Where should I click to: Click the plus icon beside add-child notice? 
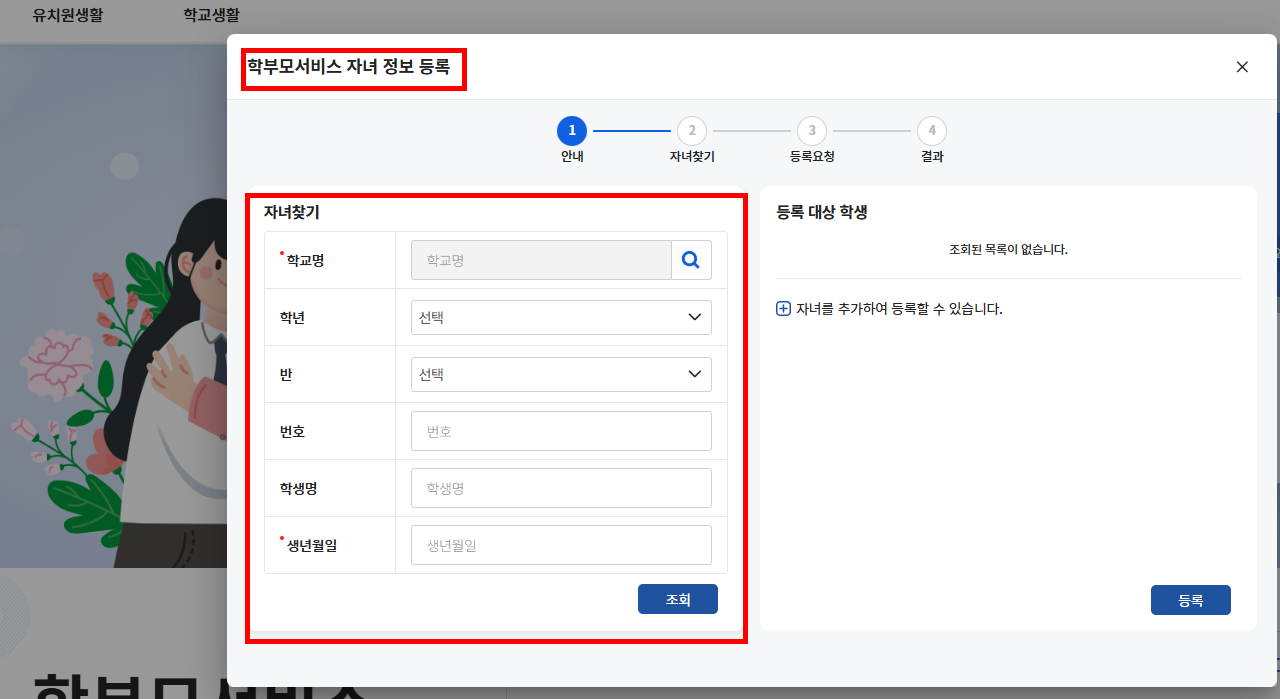coord(783,309)
